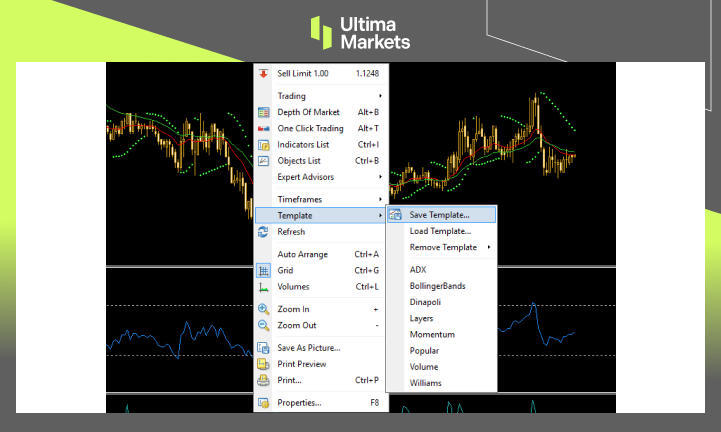Choose Refresh in the context menu

tap(320, 231)
